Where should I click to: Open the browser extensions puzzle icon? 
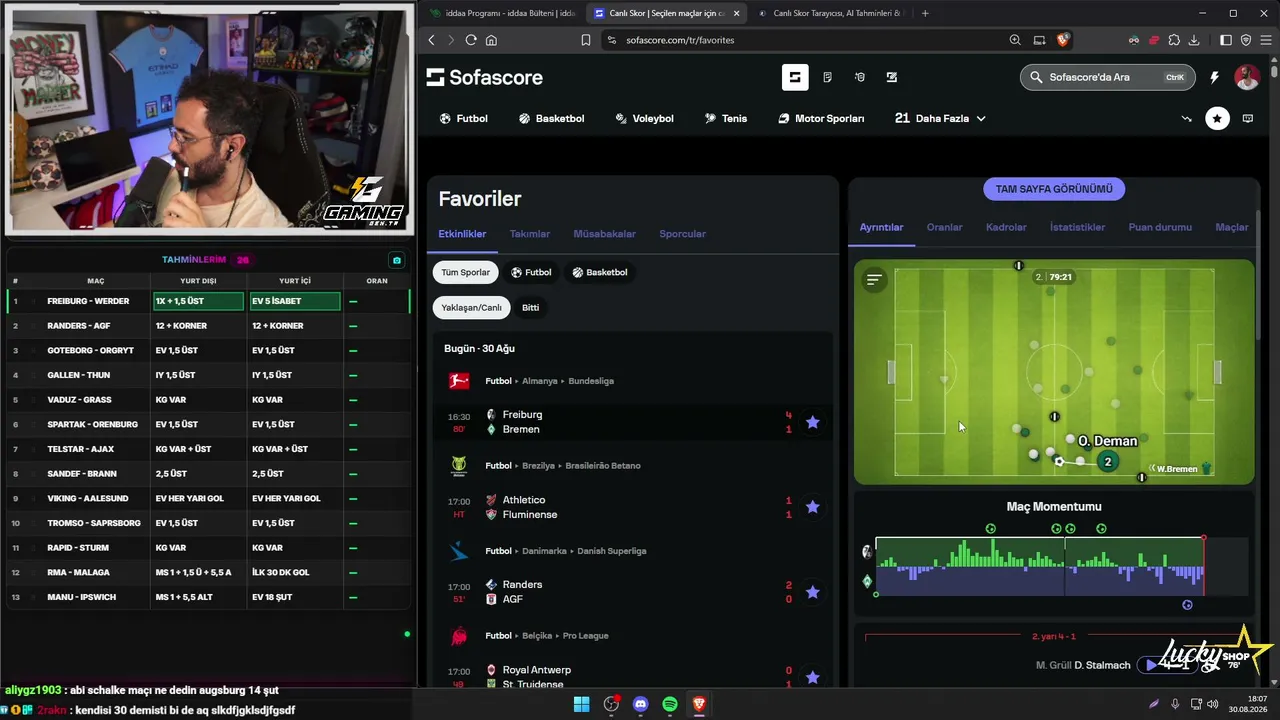coord(1174,40)
